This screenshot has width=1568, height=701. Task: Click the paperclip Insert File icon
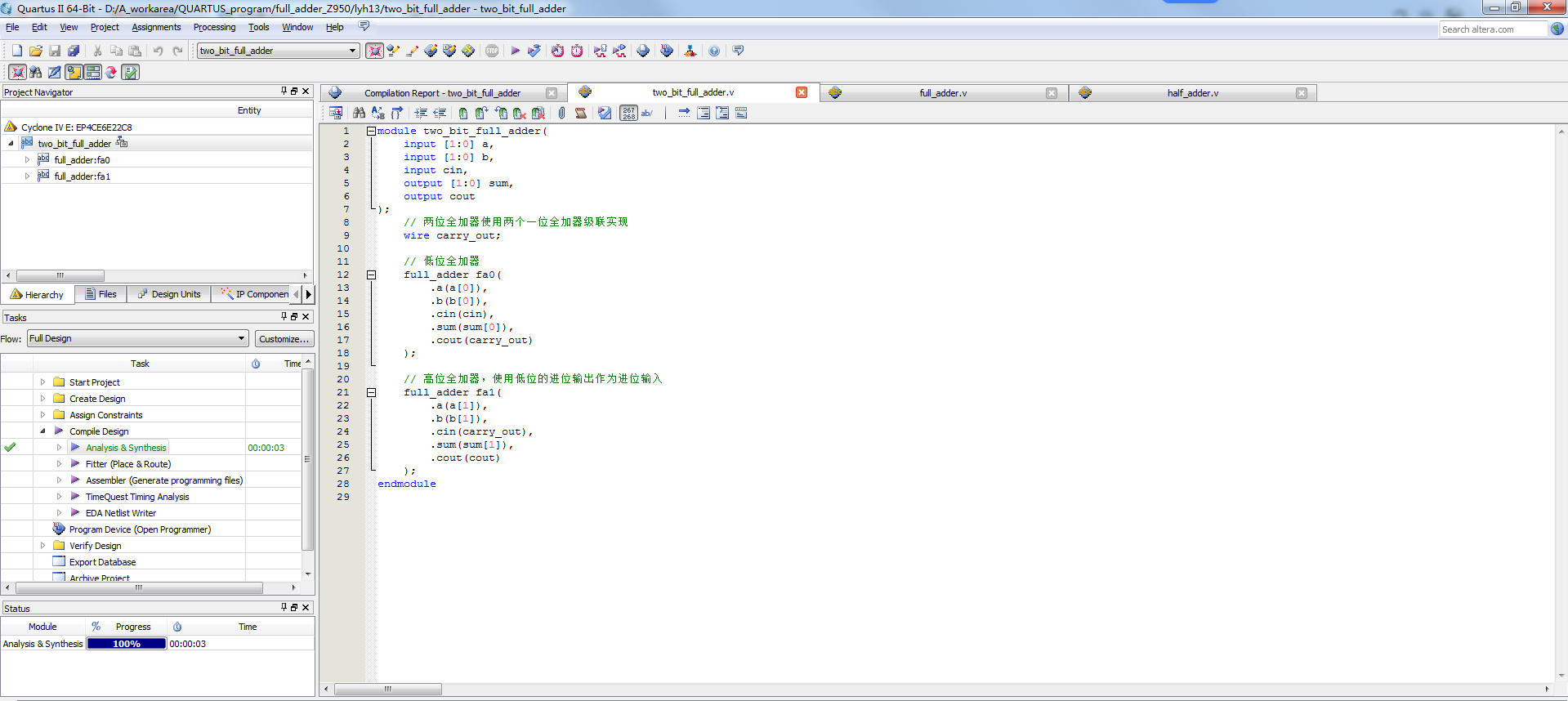(561, 113)
